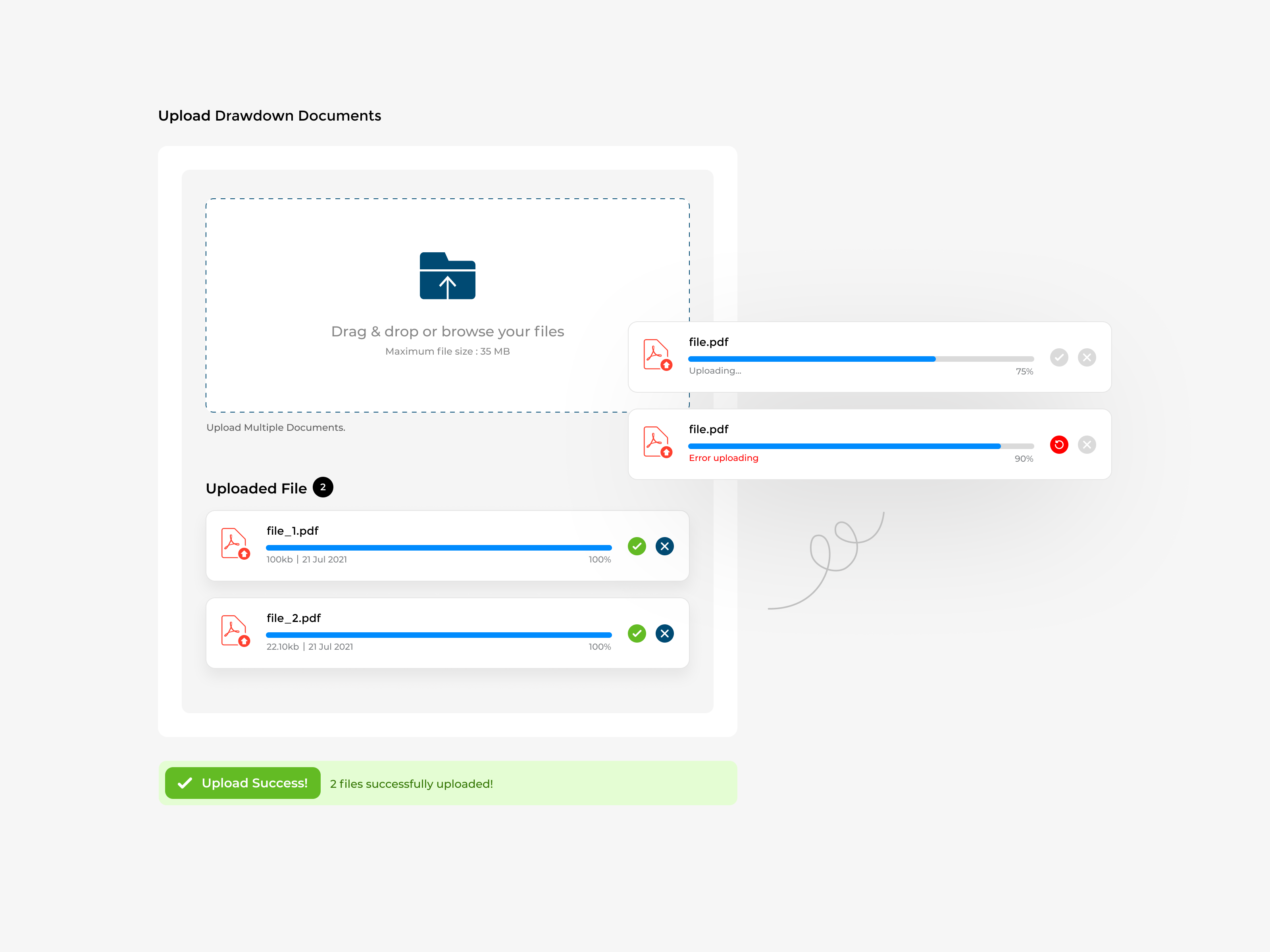Click the checkmark inside Upload Success button
Viewport: 1270px width, 952px height.
pyautogui.click(x=184, y=783)
